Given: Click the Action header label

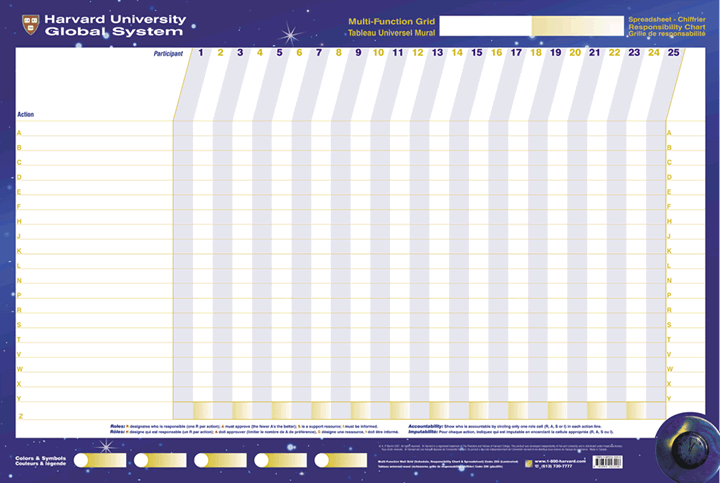Looking at the screenshot, I should (26, 114).
